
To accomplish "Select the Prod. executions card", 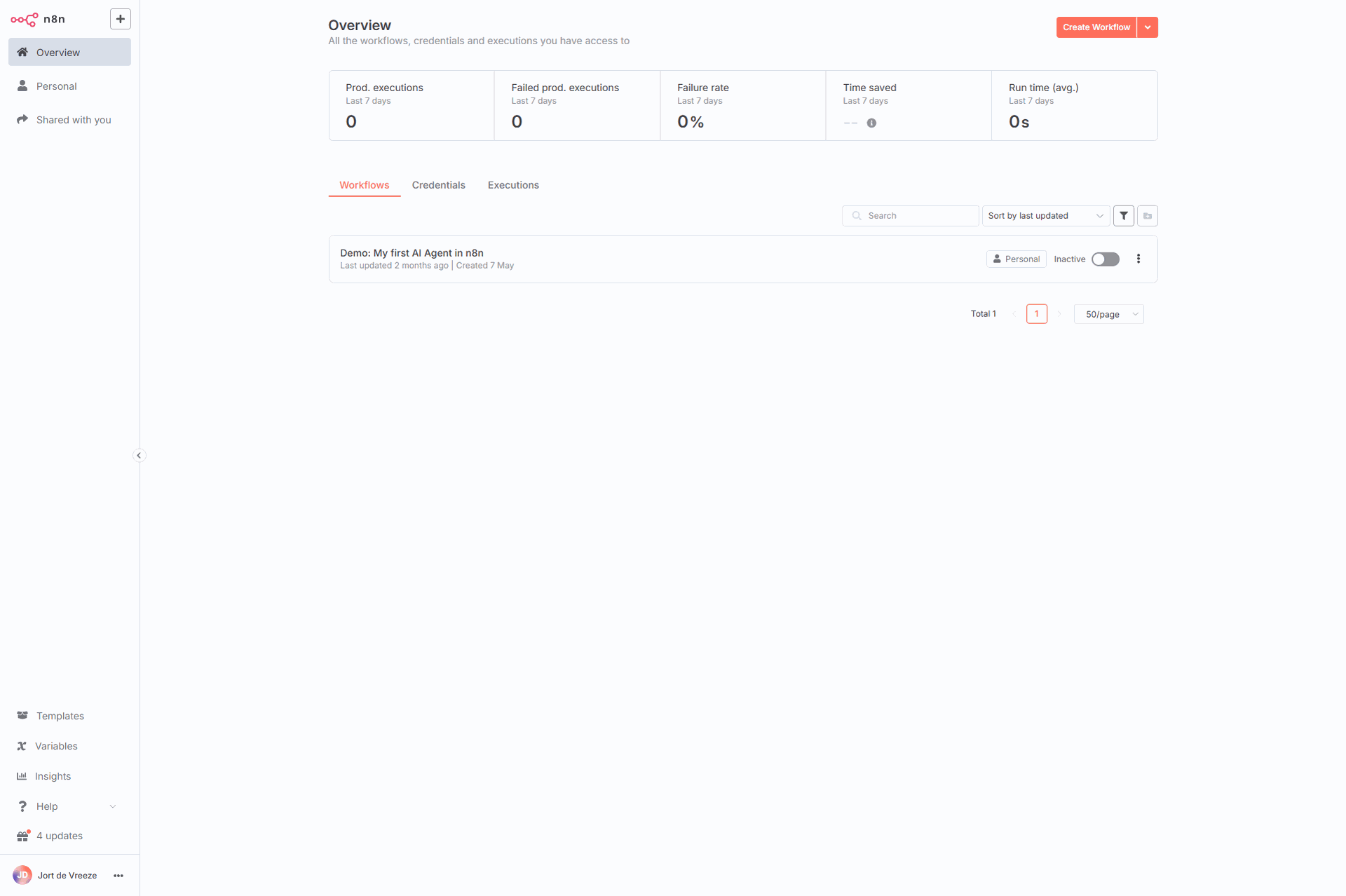I will [412, 105].
